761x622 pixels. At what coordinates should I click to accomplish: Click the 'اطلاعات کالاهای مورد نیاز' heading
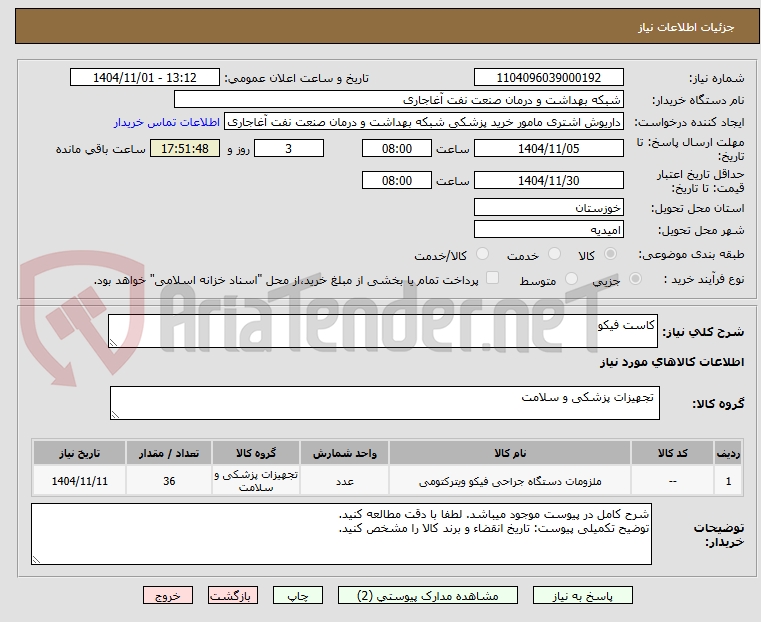[x=672, y=362]
